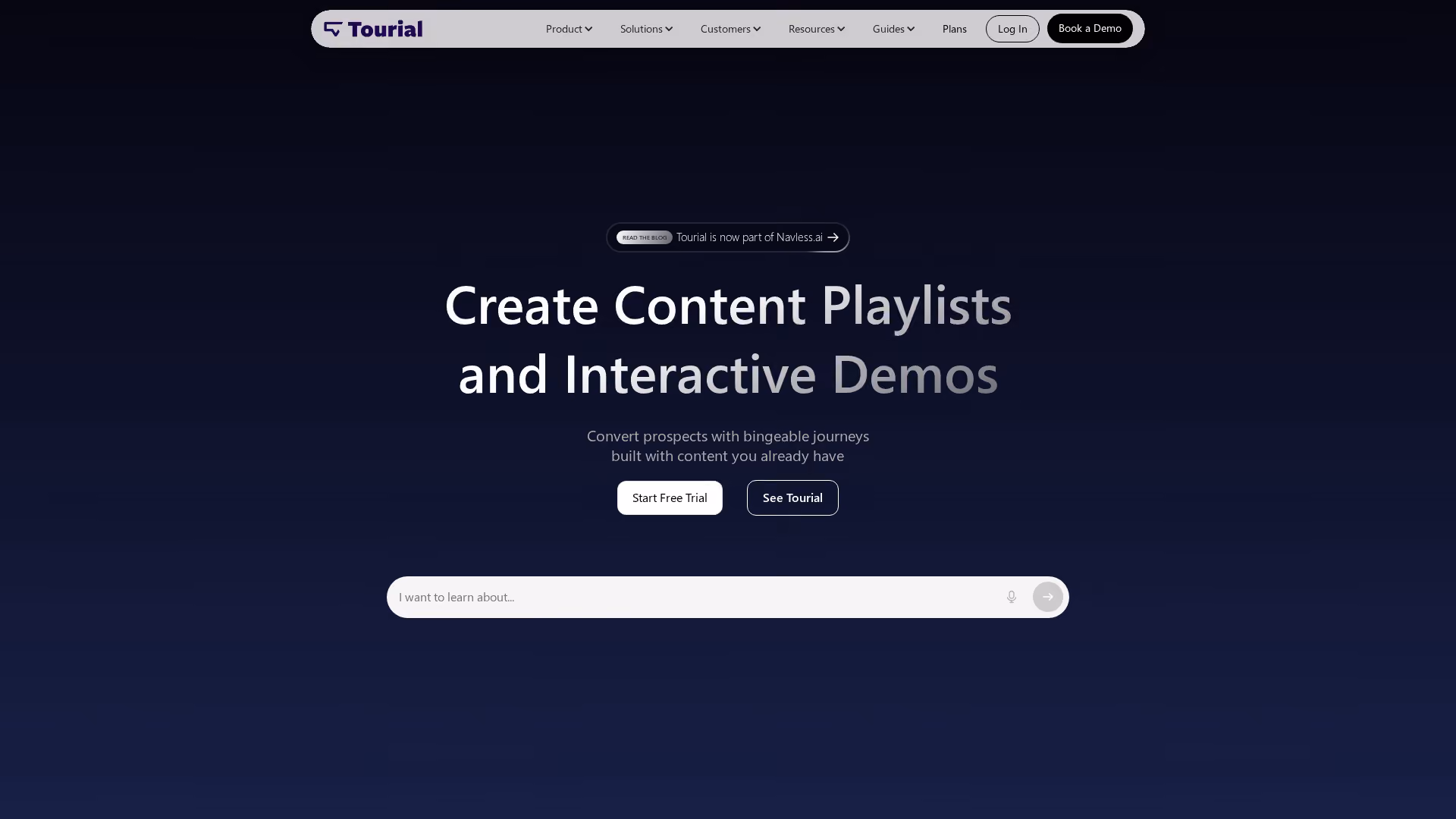Open 'Tourial is now part of Navless.ai' announcement

[728, 237]
